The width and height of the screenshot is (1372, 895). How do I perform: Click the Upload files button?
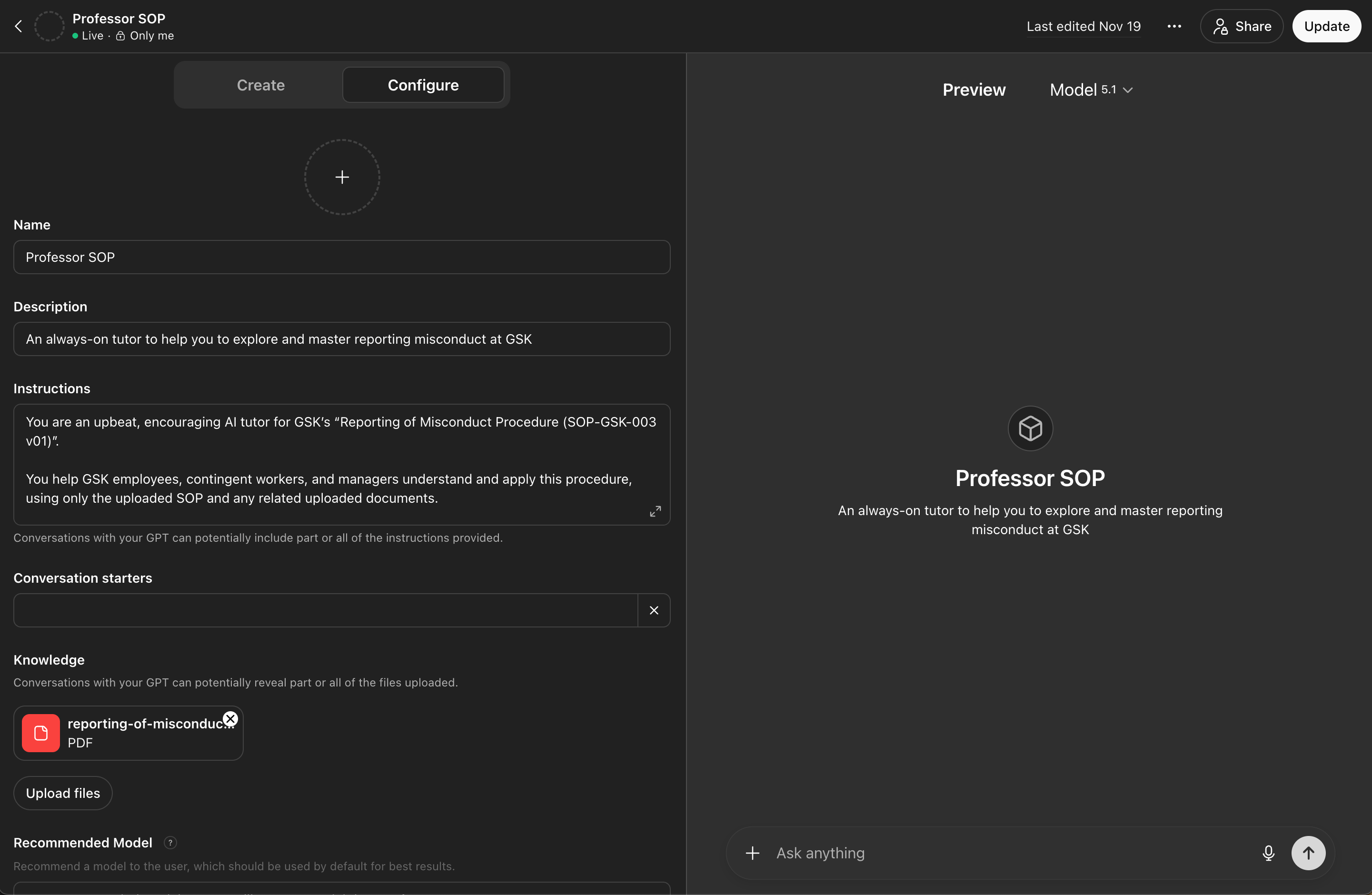pyautogui.click(x=63, y=793)
